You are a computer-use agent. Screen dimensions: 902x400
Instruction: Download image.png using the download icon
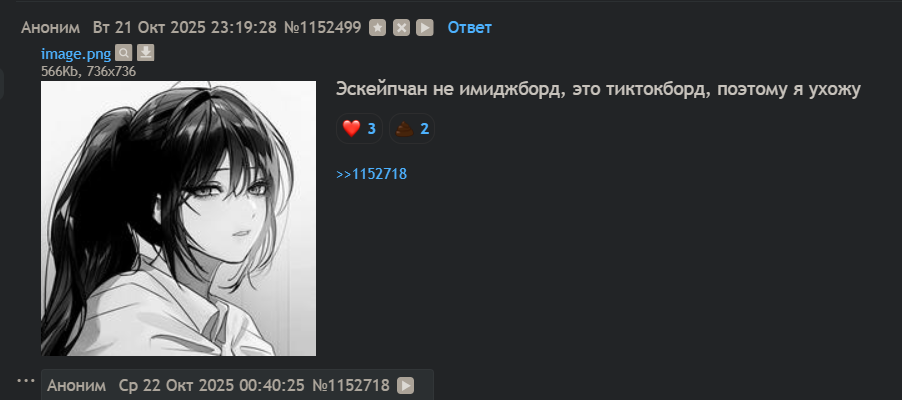coord(146,54)
